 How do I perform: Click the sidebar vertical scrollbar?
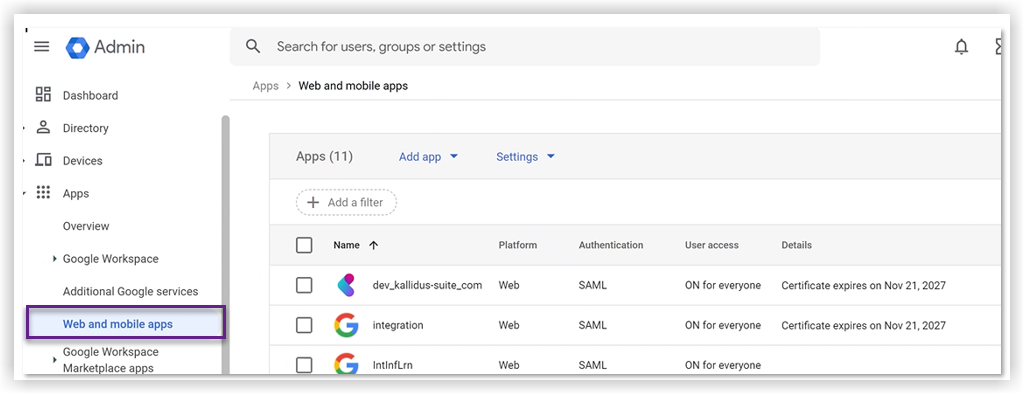[225, 245]
